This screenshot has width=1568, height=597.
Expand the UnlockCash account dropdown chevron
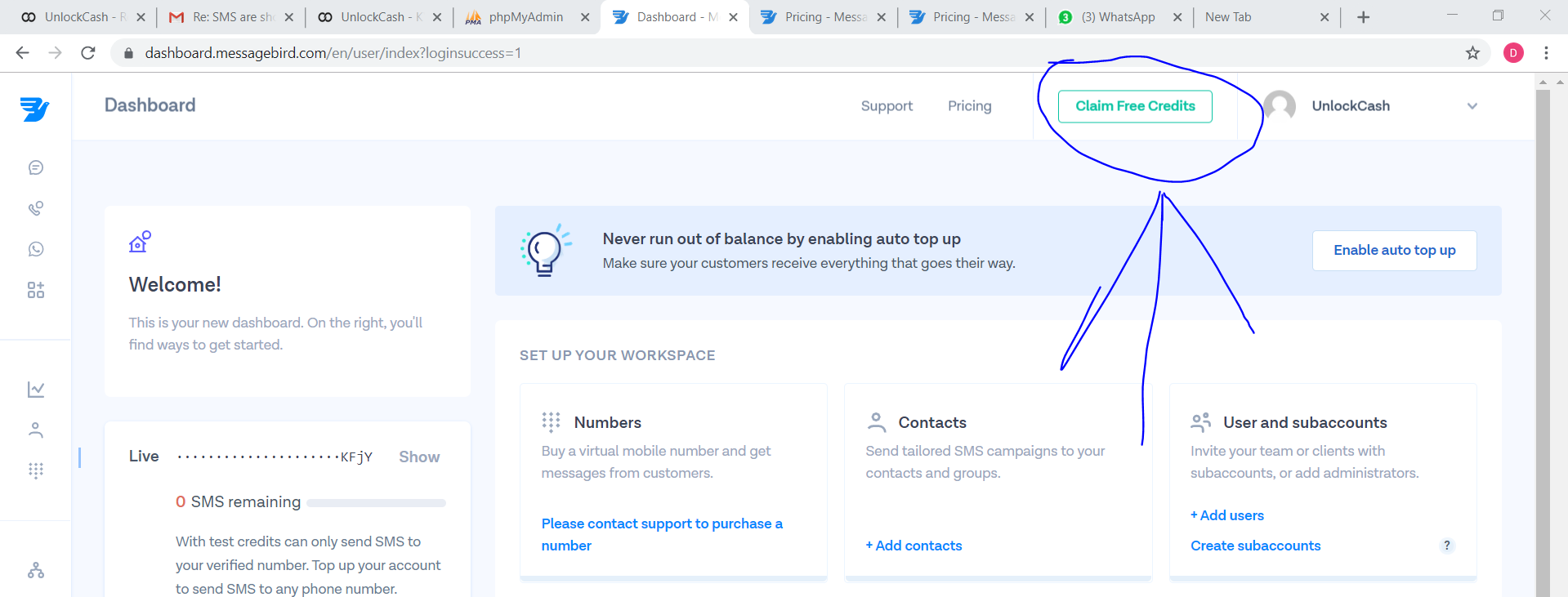[1472, 106]
